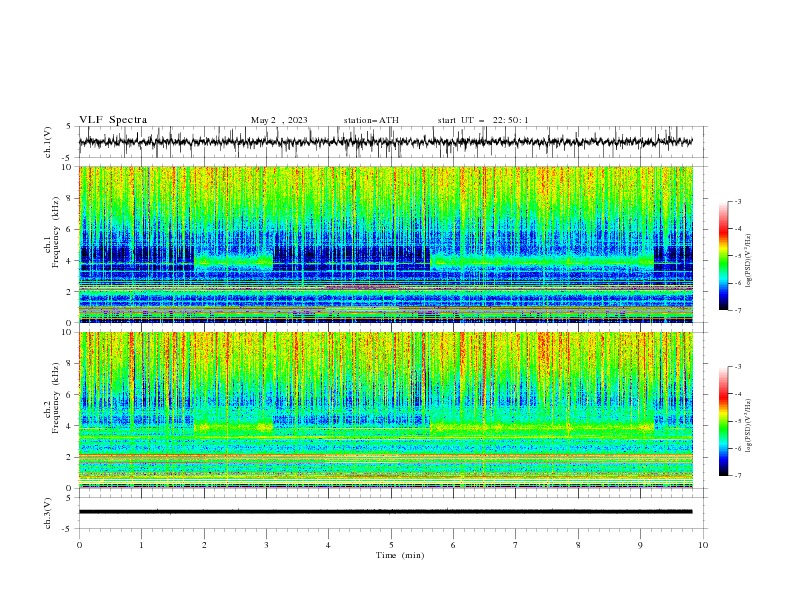Screen dimensions: 792x612
Task: Select the date text 'May 2 , 2023'
Action: (x=279, y=120)
